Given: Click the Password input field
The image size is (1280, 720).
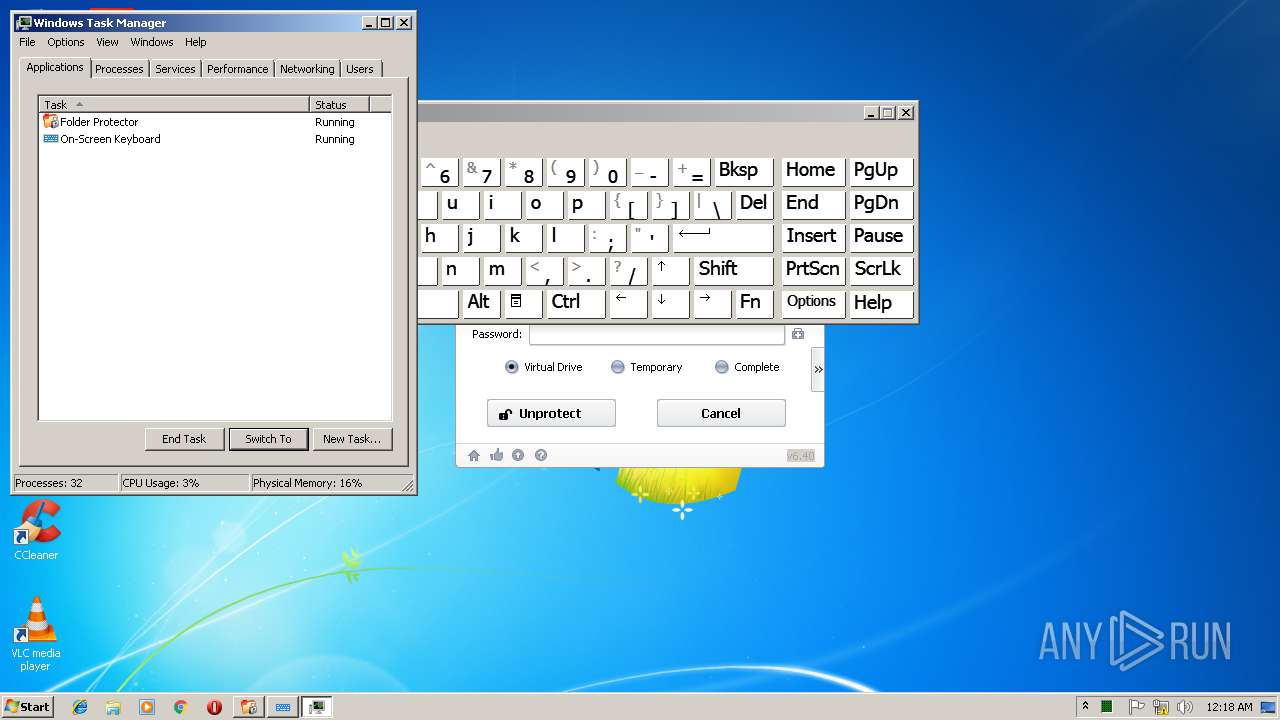Looking at the screenshot, I should [x=657, y=334].
